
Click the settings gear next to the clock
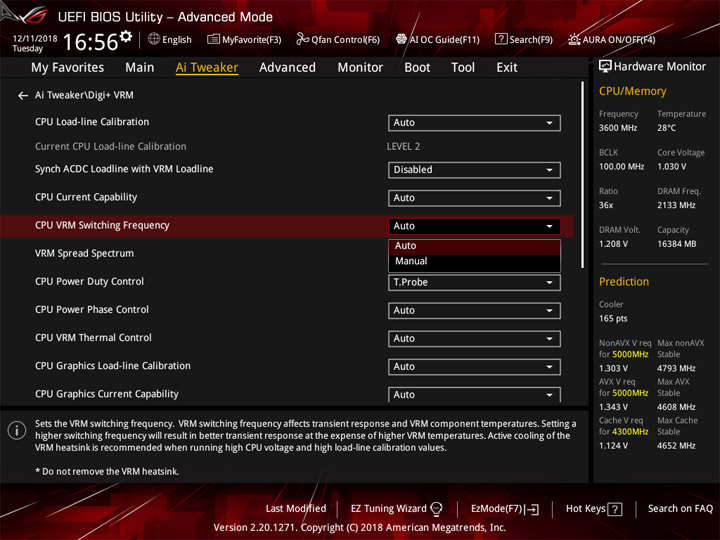[126, 36]
